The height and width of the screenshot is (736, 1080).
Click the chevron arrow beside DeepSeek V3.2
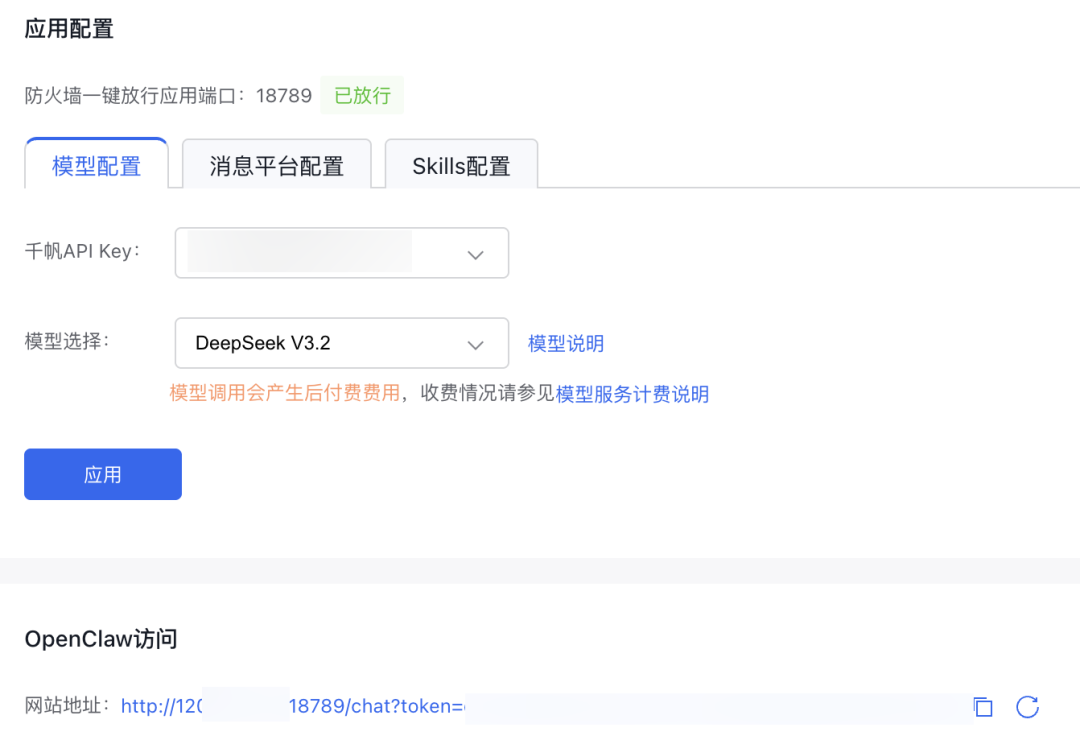[476, 344]
